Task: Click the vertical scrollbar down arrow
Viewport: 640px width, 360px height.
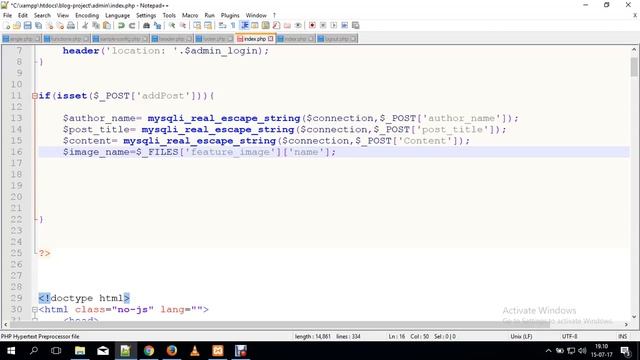Action: [634, 317]
